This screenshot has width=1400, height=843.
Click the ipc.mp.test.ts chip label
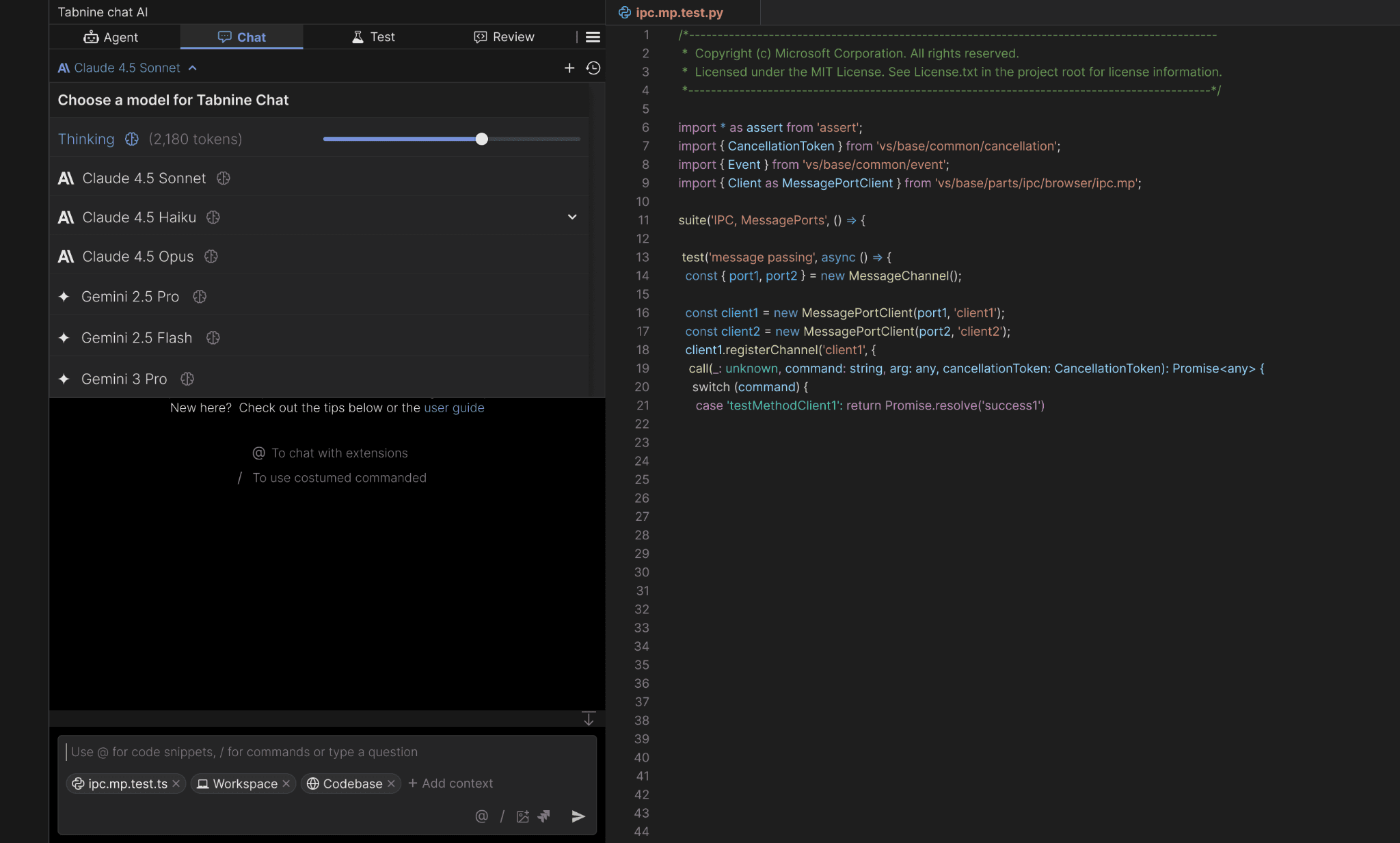click(x=128, y=784)
